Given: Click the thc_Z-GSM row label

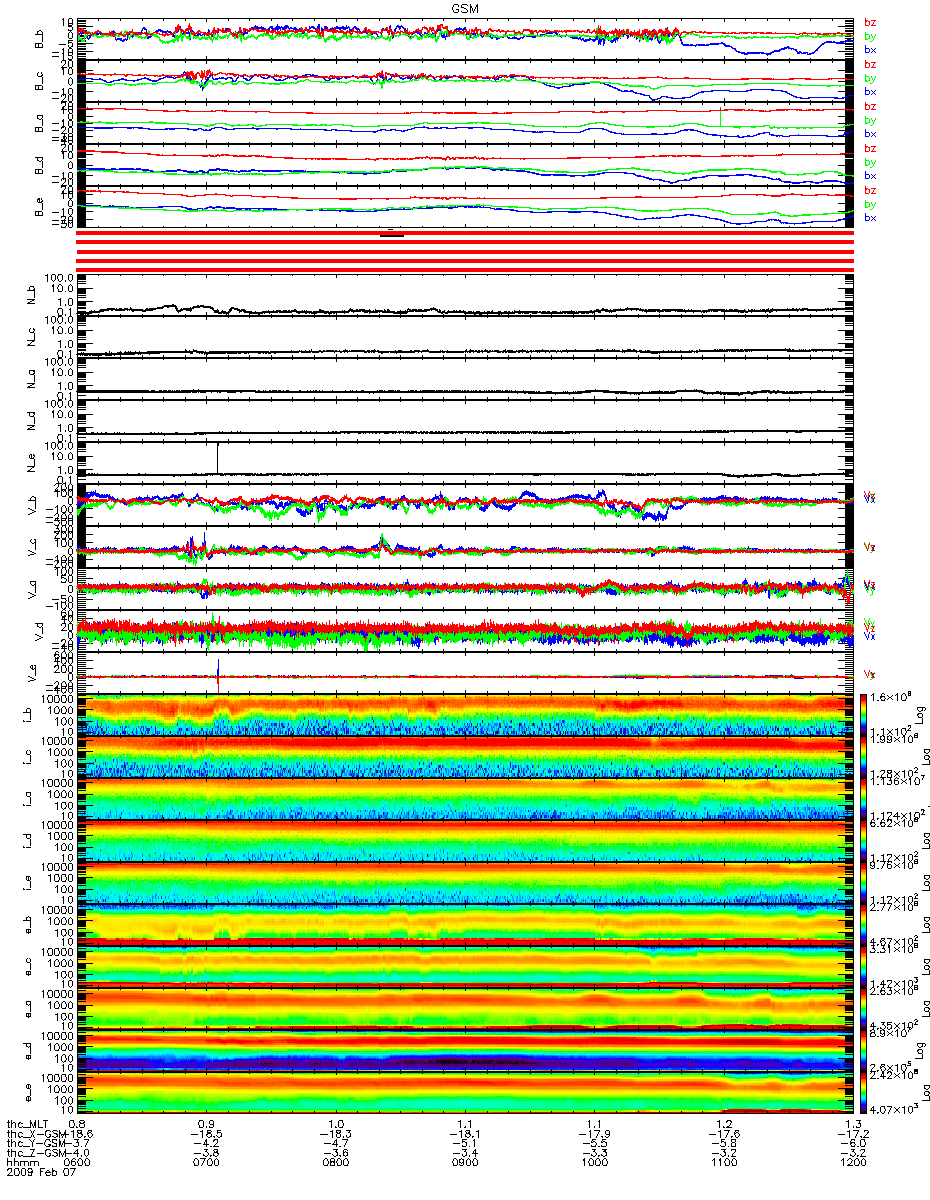Looking at the screenshot, I should click(36, 1154).
